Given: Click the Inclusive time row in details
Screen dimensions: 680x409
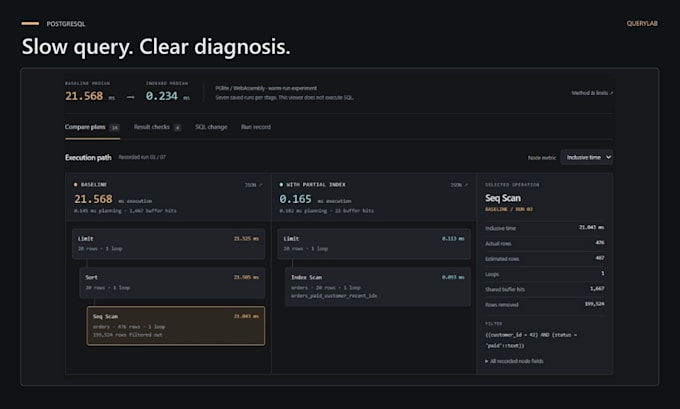Looking at the screenshot, I should (x=545, y=228).
